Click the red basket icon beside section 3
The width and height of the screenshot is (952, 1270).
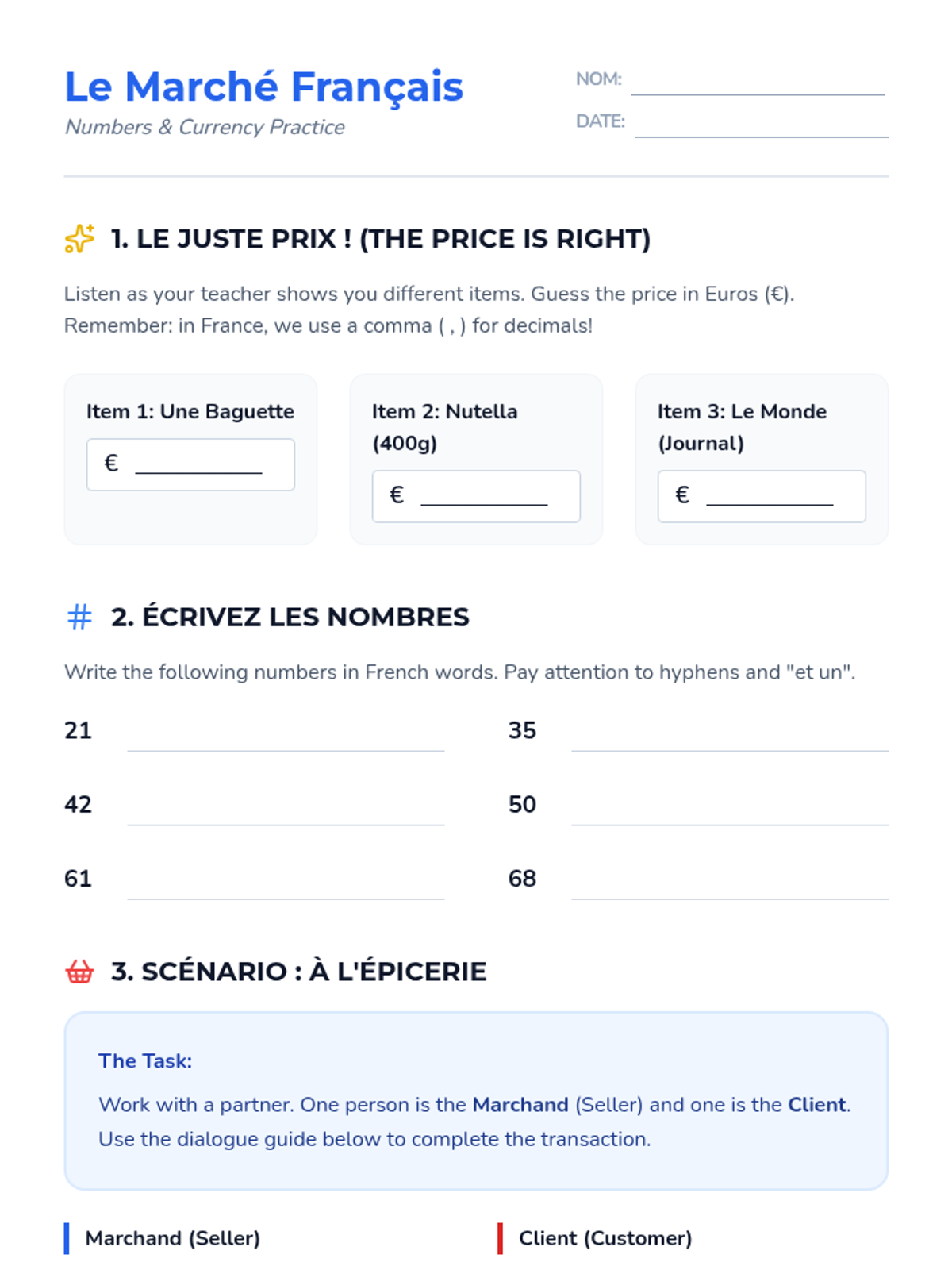[79, 972]
